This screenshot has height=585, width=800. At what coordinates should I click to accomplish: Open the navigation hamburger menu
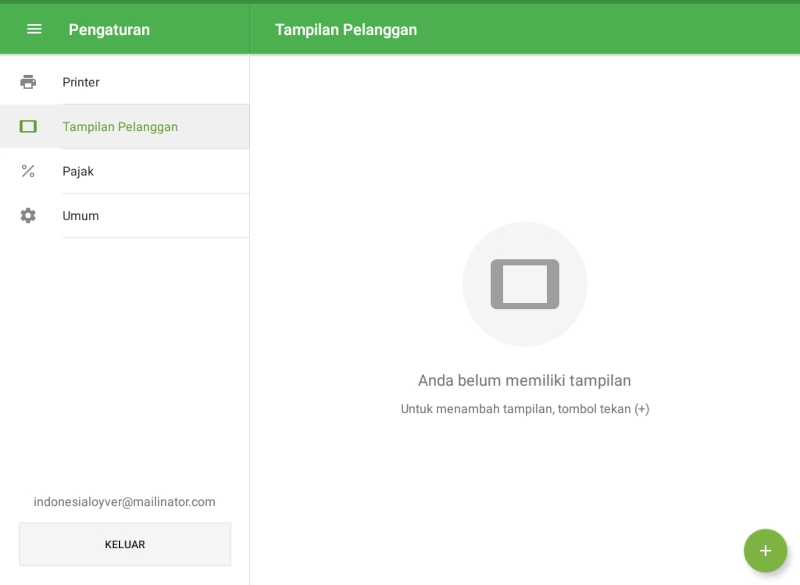pos(33,29)
